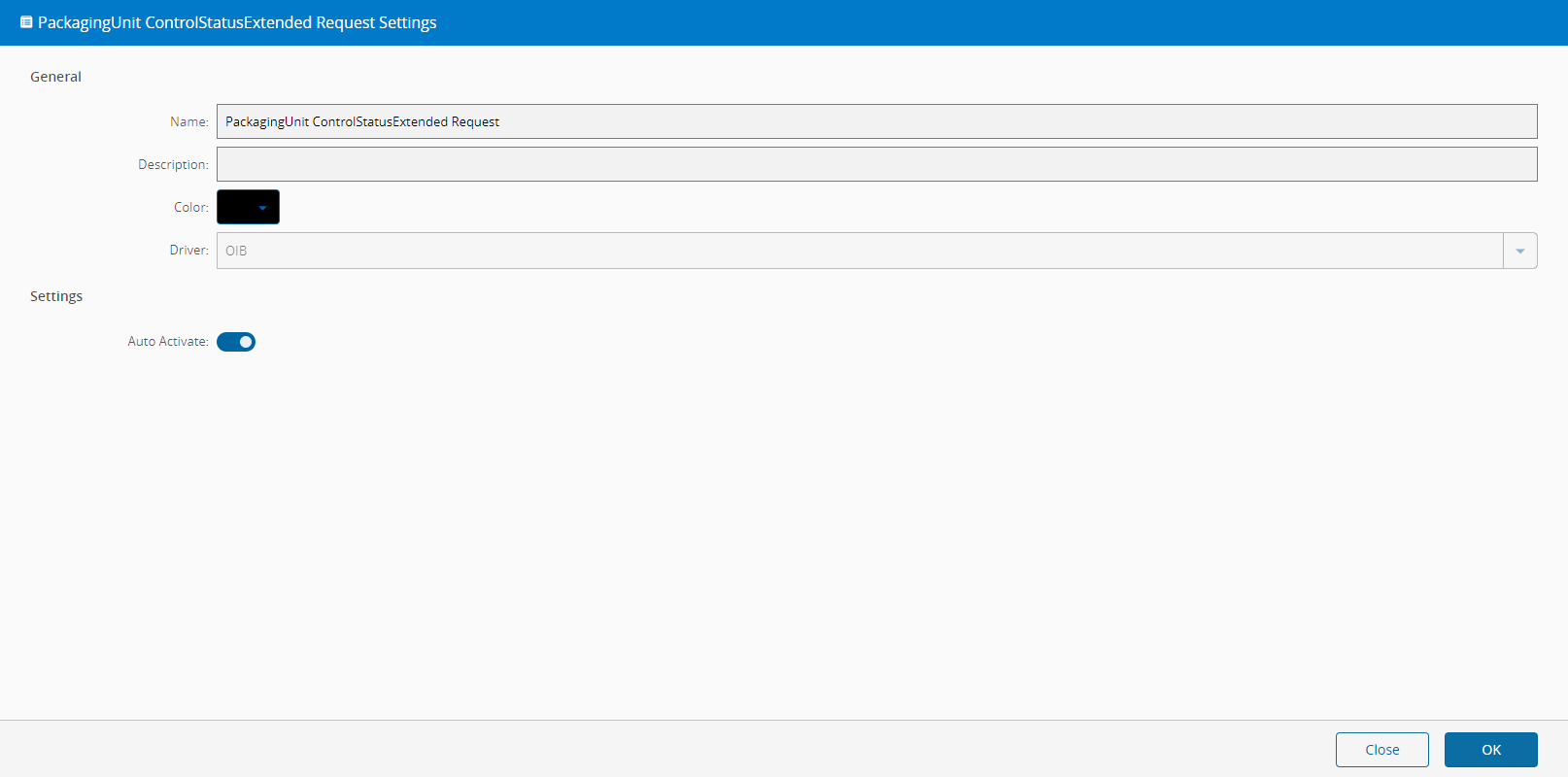The image size is (1568, 777).
Task: Click the Driver field label
Action: [189, 250]
